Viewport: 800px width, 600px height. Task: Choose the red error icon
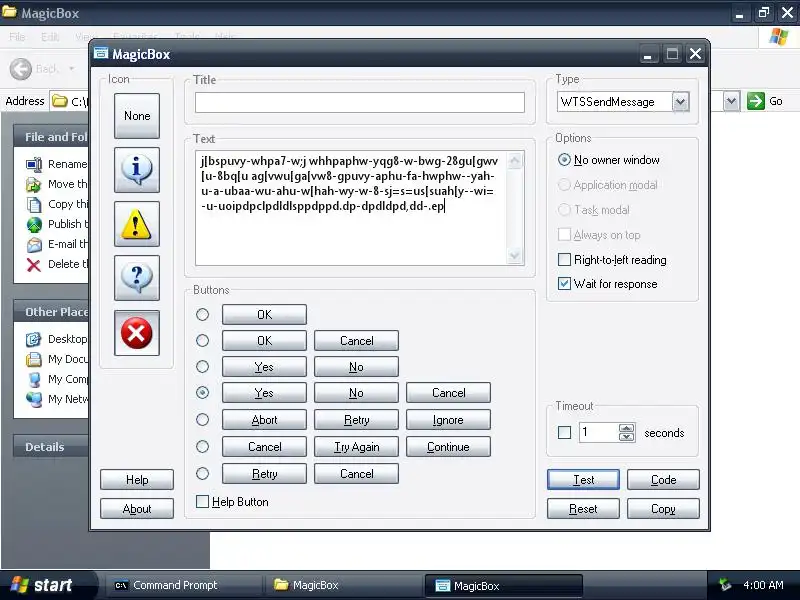point(137,333)
